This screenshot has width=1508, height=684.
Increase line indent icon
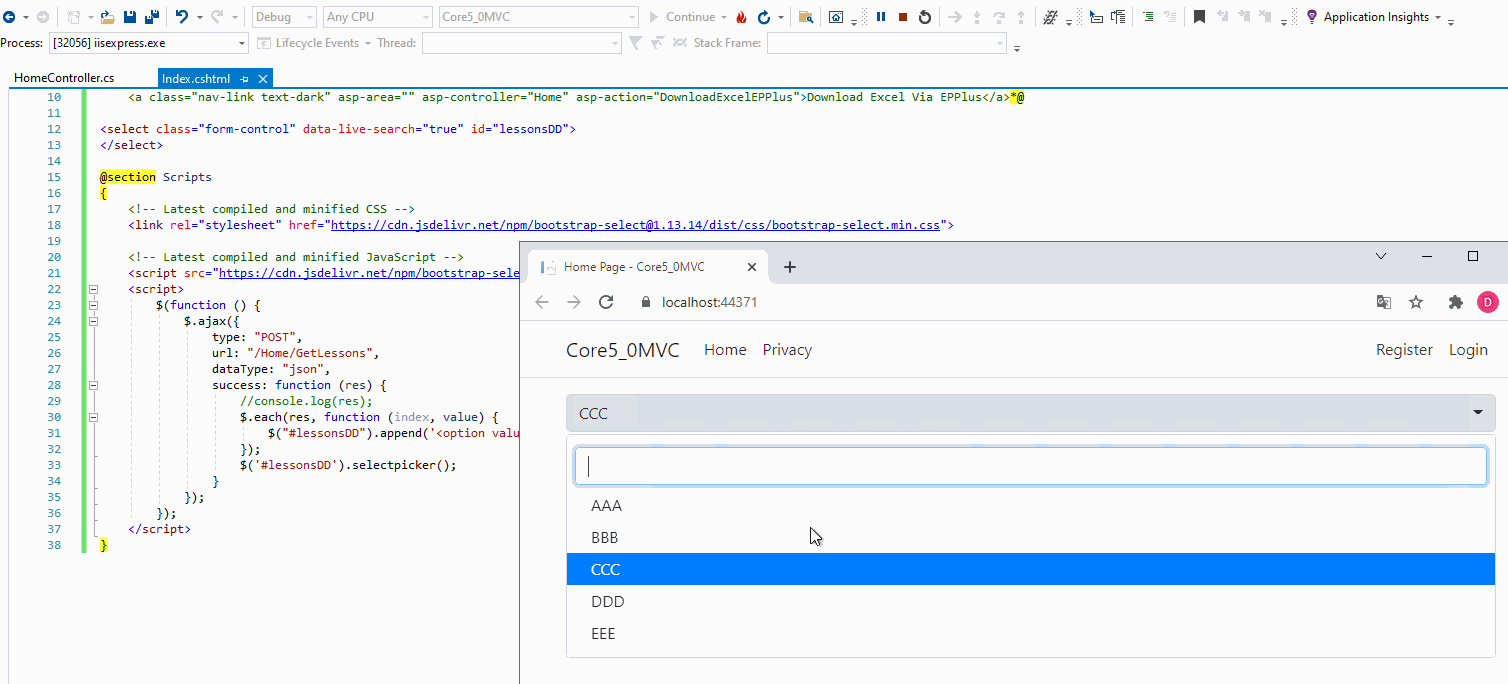point(1147,17)
